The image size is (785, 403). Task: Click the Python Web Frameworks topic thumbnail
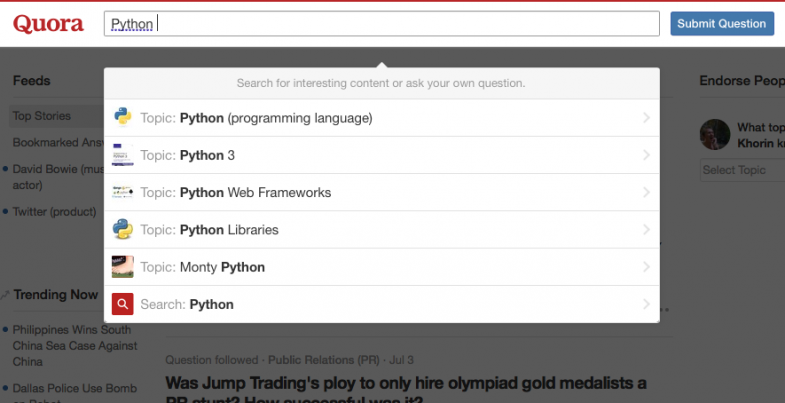pyautogui.click(x=123, y=192)
